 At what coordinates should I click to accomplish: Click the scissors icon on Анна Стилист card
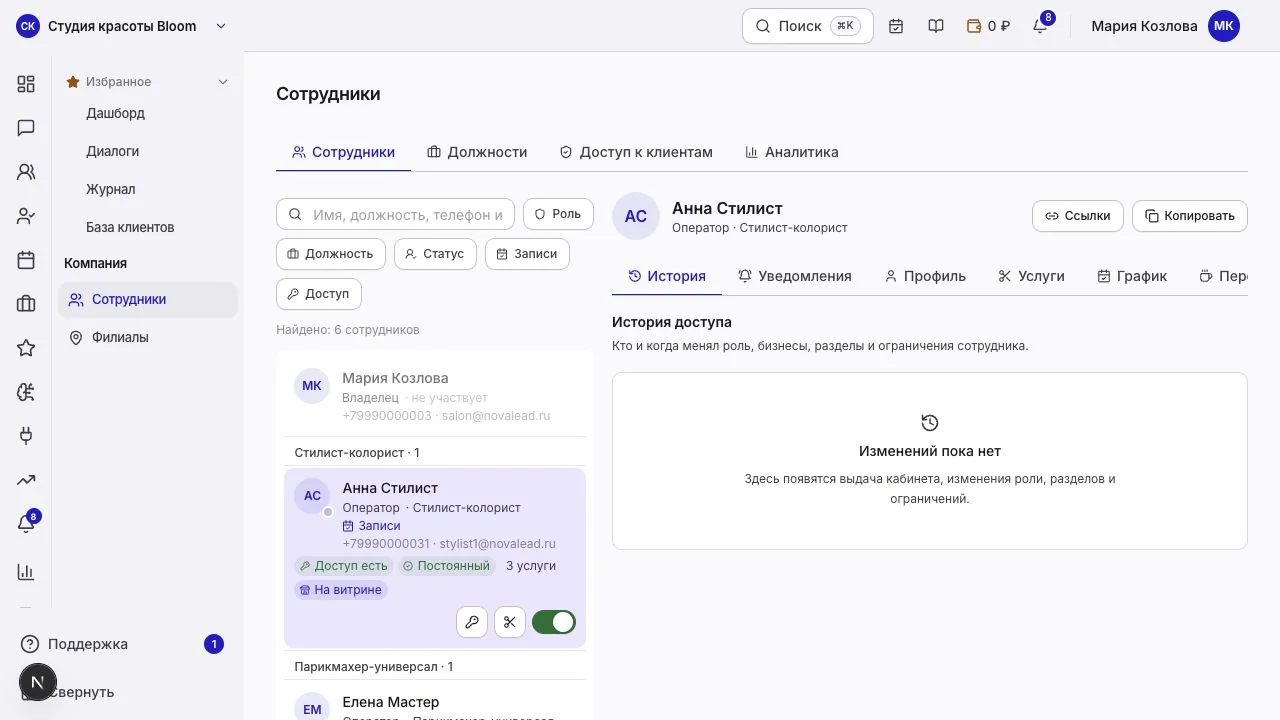coord(510,622)
